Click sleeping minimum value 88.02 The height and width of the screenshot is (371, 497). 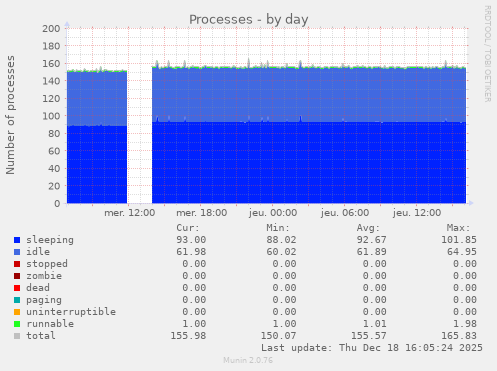pyautogui.click(x=281, y=240)
